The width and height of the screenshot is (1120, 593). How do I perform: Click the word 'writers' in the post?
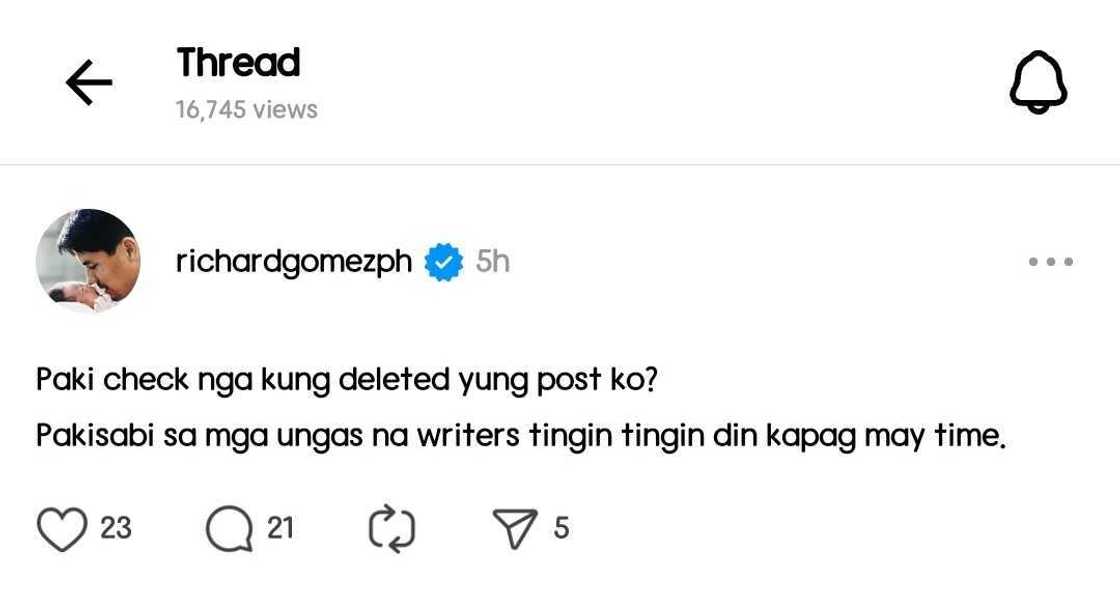(469, 435)
